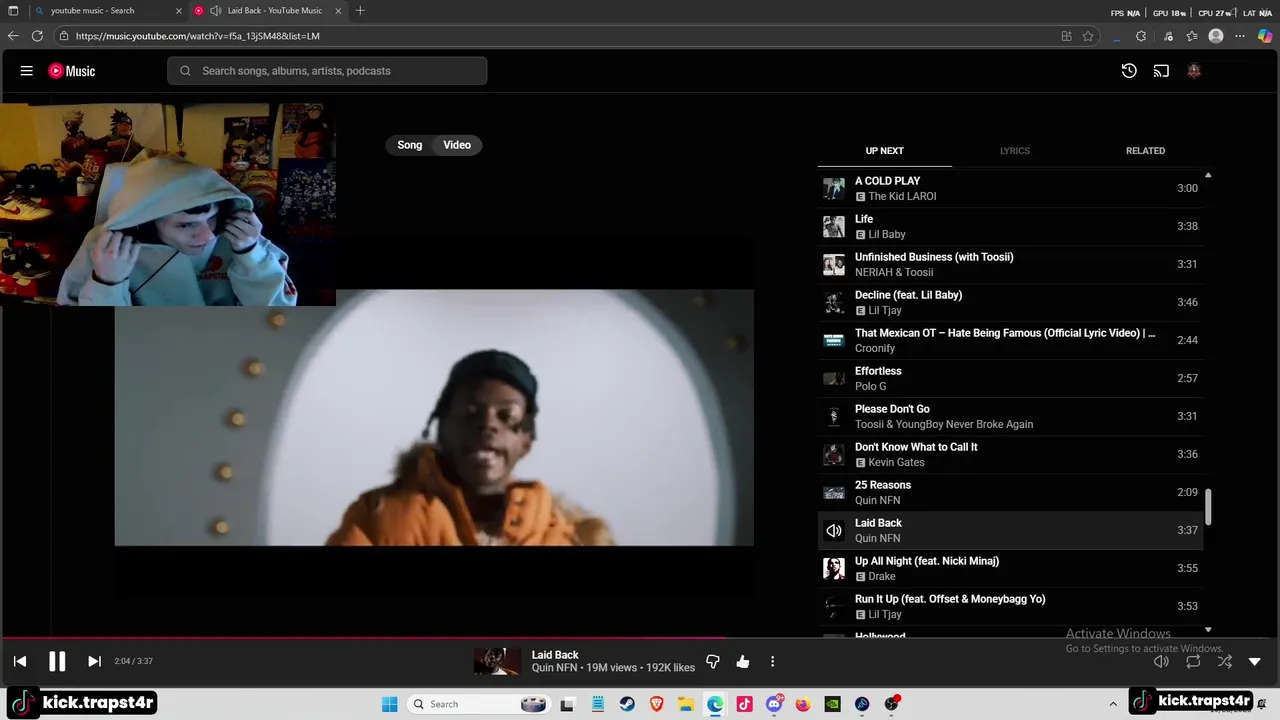Open Steam from the taskbar
The width and height of the screenshot is (1280, 720).
click(x=626, y=704)
